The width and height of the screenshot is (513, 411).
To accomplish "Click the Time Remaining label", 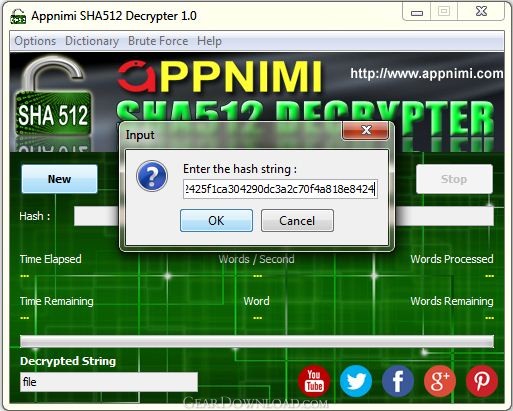I will coord(57,301).
